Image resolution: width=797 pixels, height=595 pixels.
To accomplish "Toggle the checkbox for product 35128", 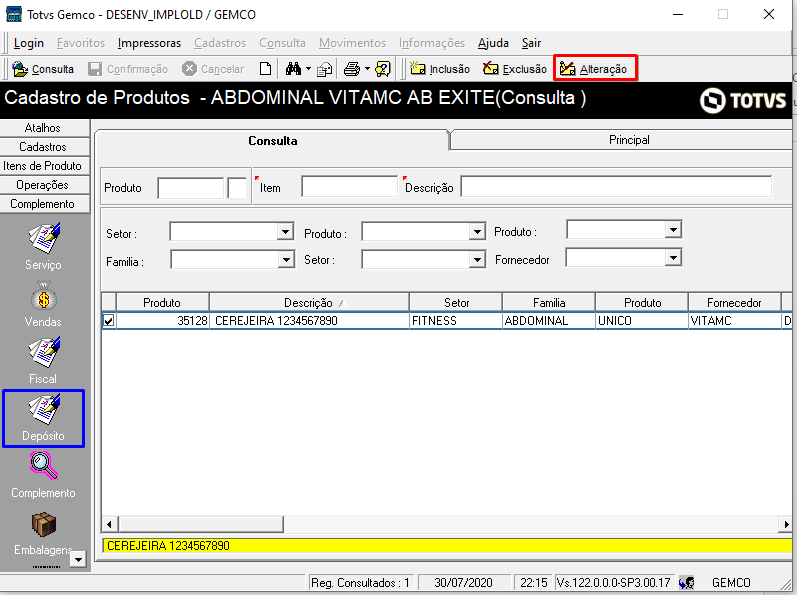I will point(108,321).
